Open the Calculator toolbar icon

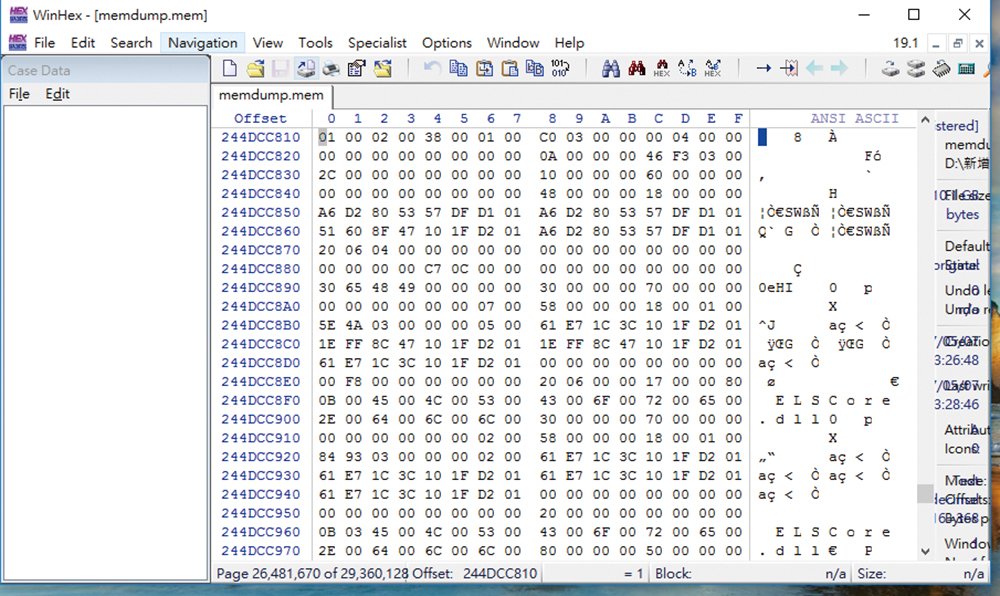tap(966, 68)
